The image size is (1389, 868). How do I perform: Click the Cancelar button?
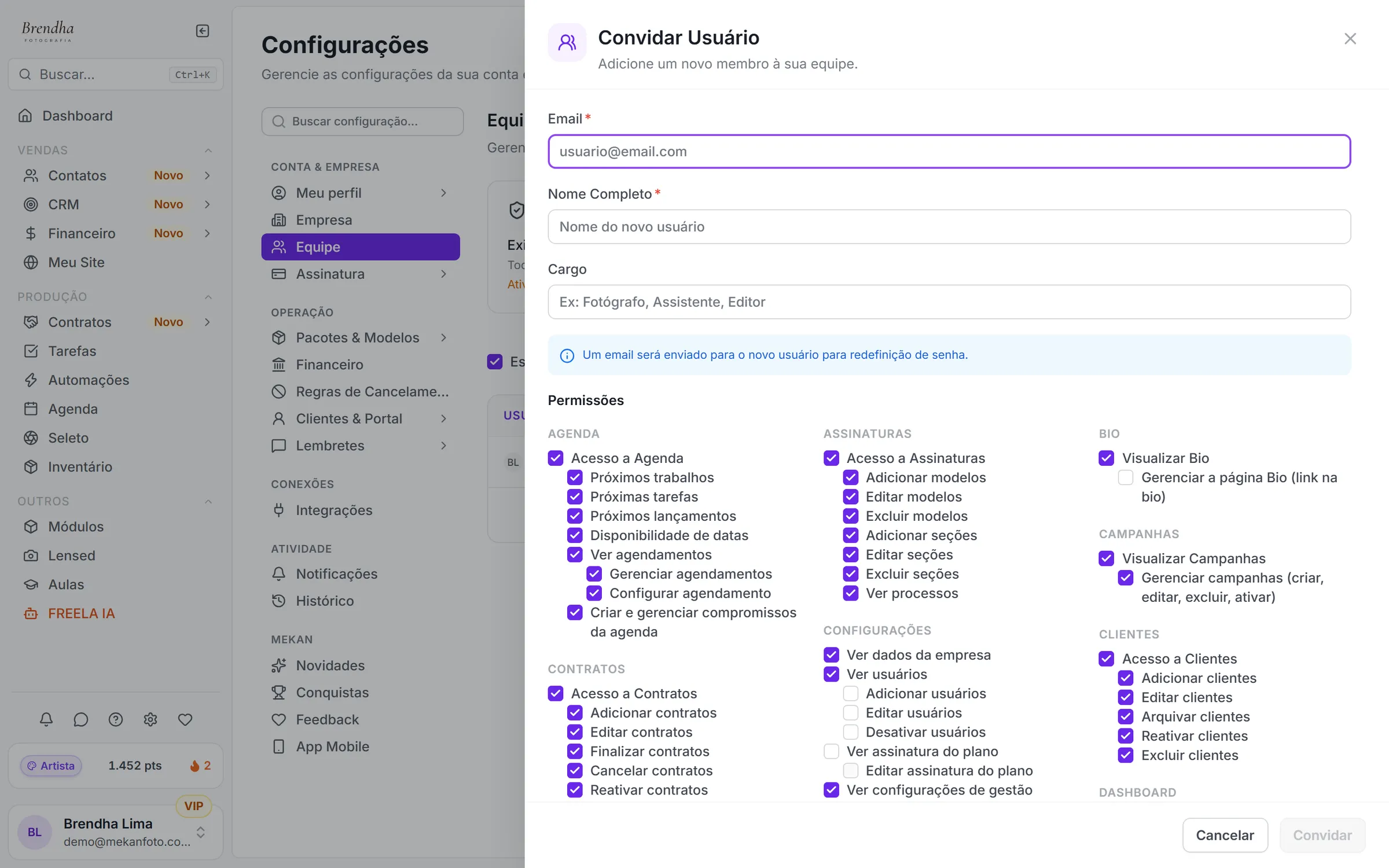[1225, 835]
